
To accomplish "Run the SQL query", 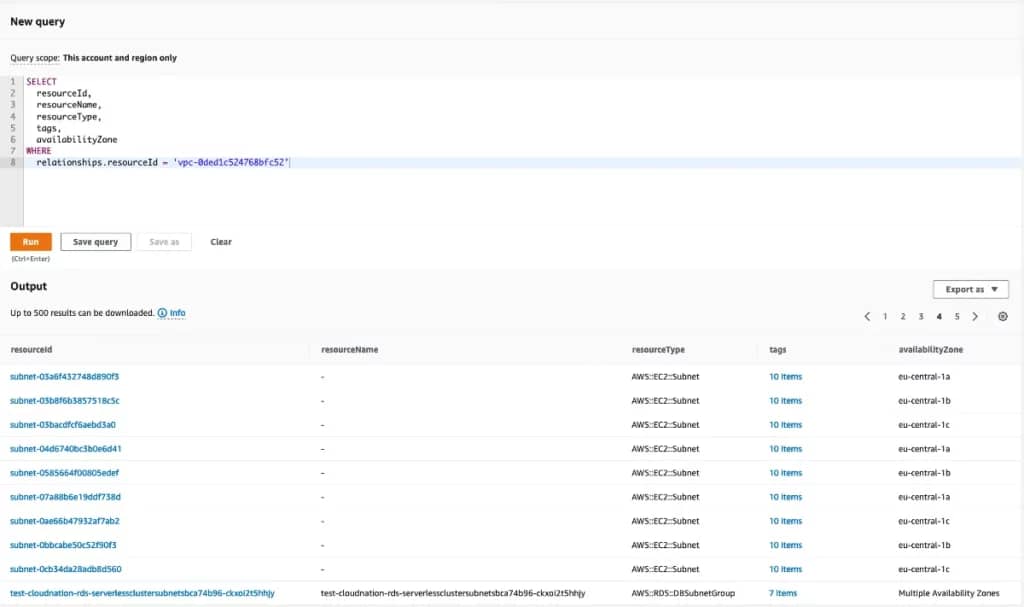I will point(31,242).
